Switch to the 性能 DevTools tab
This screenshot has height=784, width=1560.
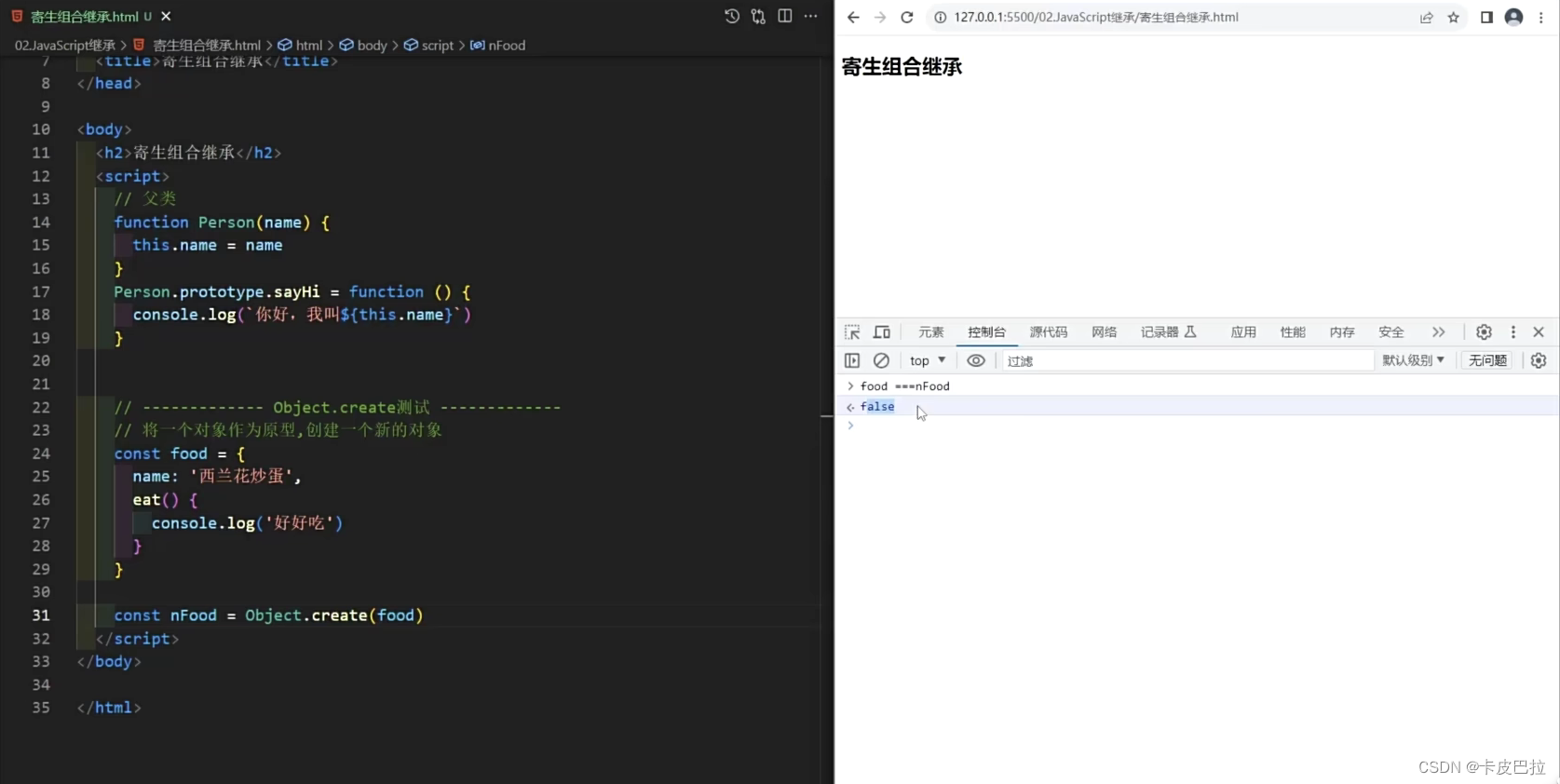[1293, 332]
